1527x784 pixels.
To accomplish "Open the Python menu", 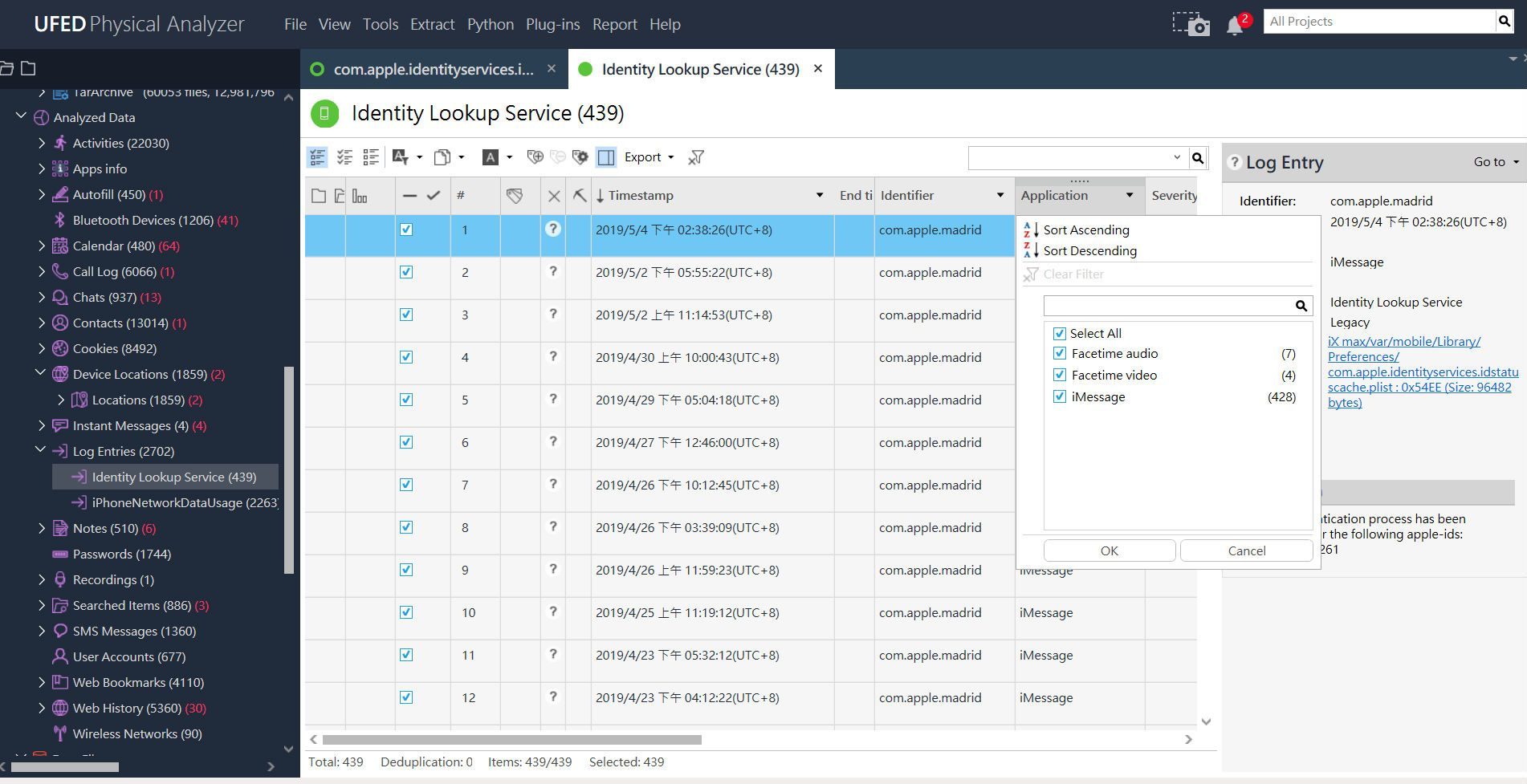I will point(491,24).
